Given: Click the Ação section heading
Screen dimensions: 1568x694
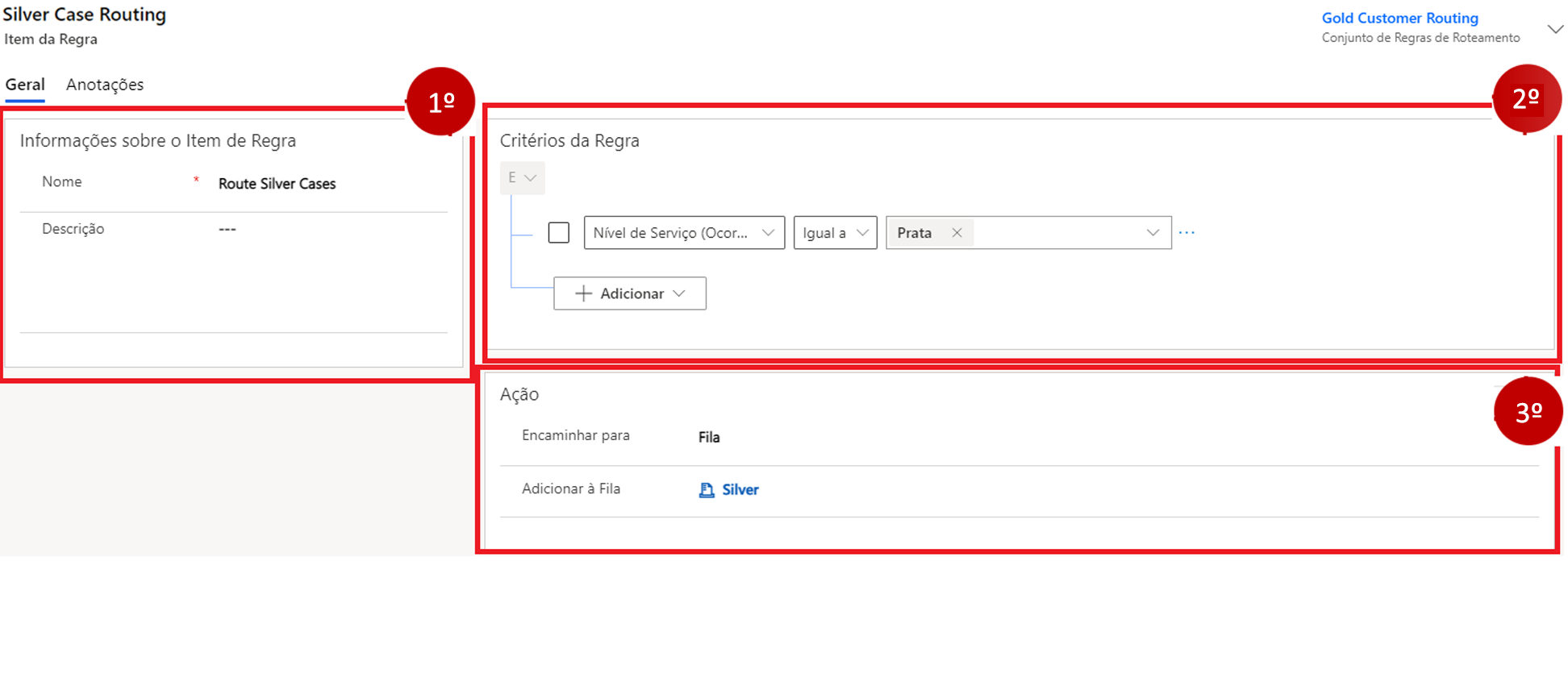Looking at the screenshot, I should tap(519, 395).
